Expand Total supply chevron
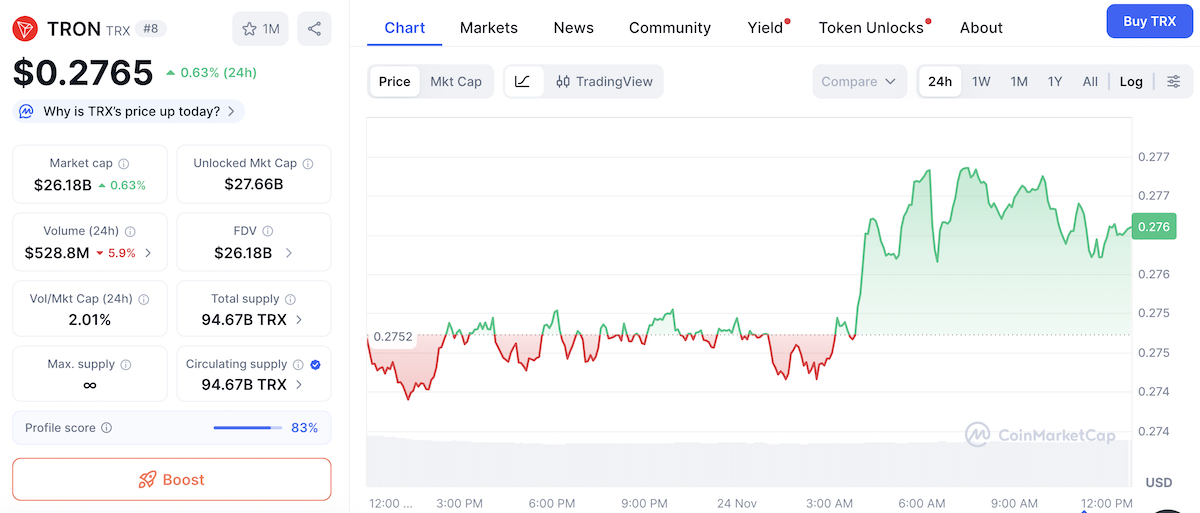Screen dimensions: 1200x513 [300, 320]
